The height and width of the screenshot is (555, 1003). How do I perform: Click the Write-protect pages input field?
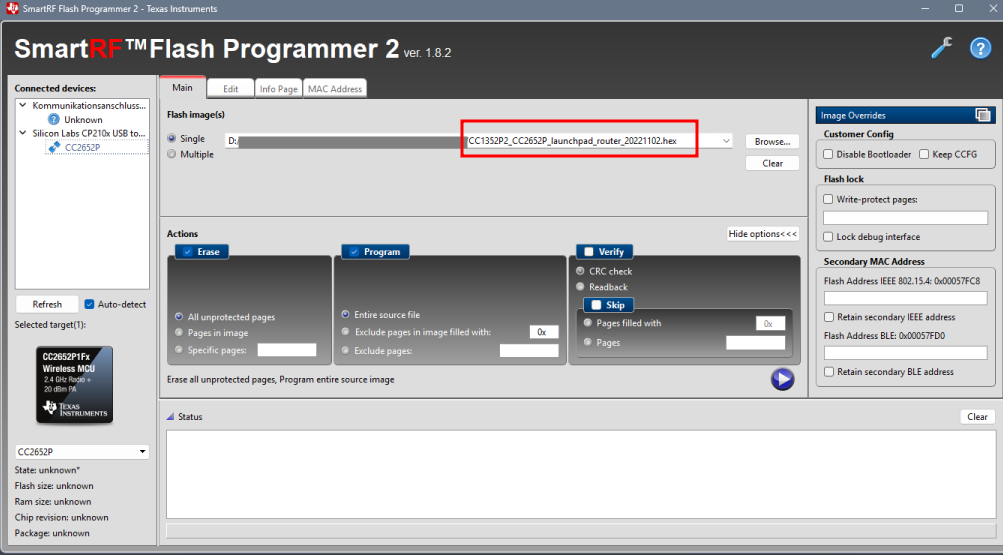coord(904,217)
